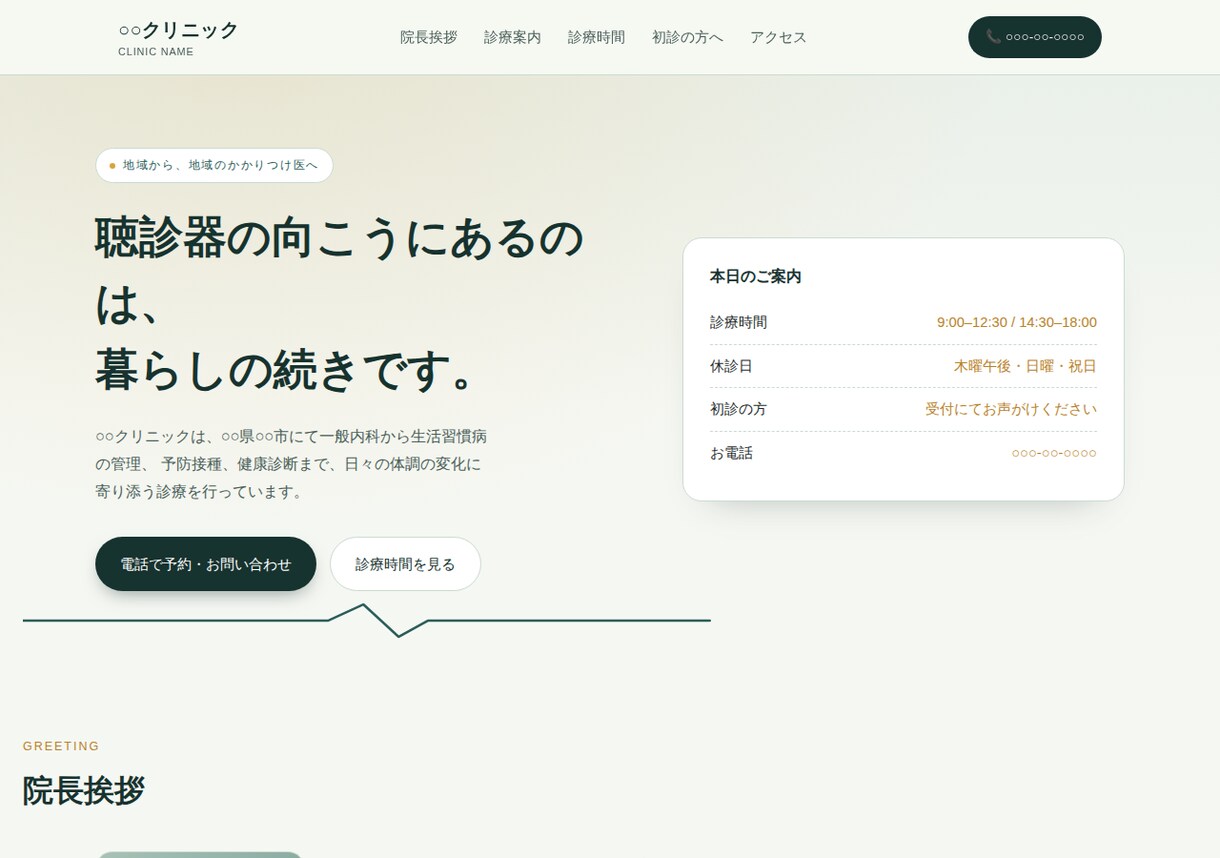Click the 診療時間 label in info card

(739, 322)
